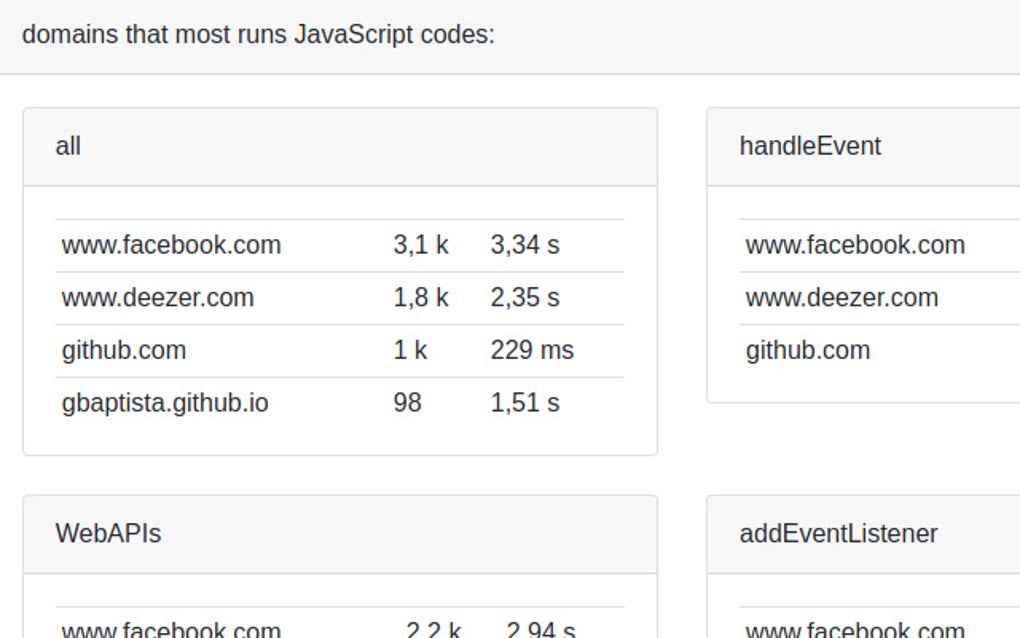
Task: Select www.deezer.com in the all panel
Action: point(157,298)
